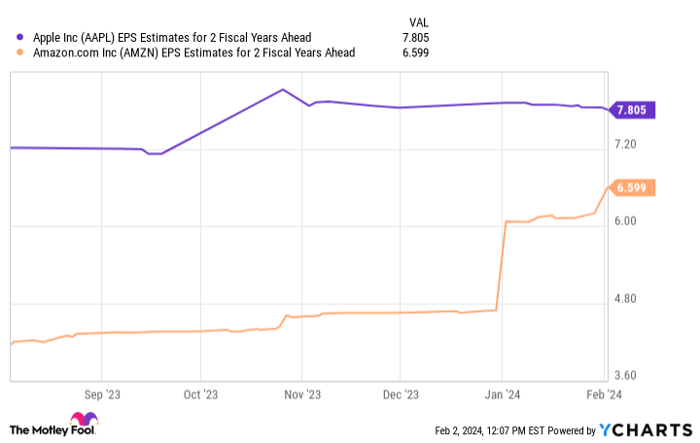Click the Nov '23 x-axis label
The height and width of the screenshot is (443, 700).
click(x=303, y=394)
